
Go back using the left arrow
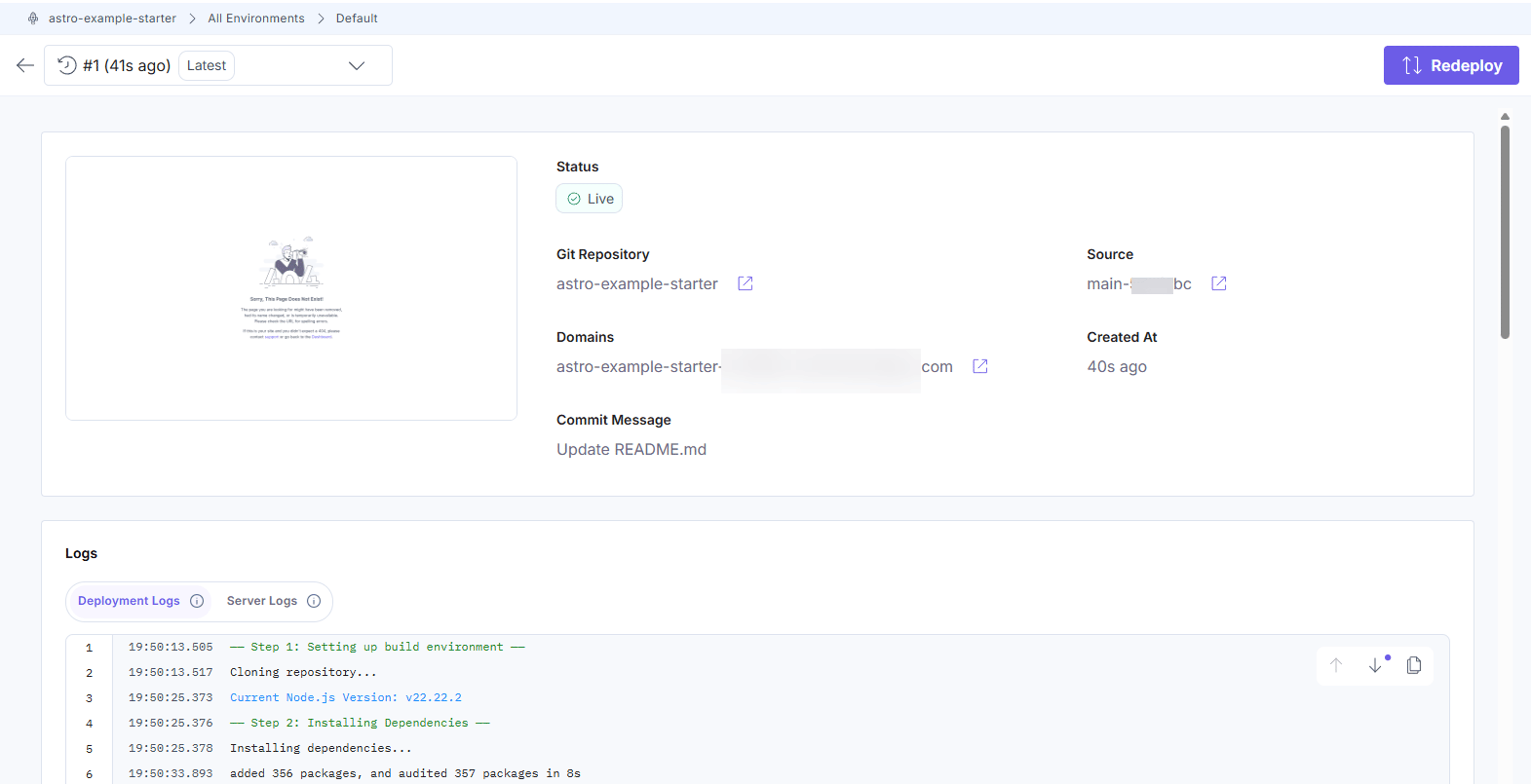click(25, 65)
